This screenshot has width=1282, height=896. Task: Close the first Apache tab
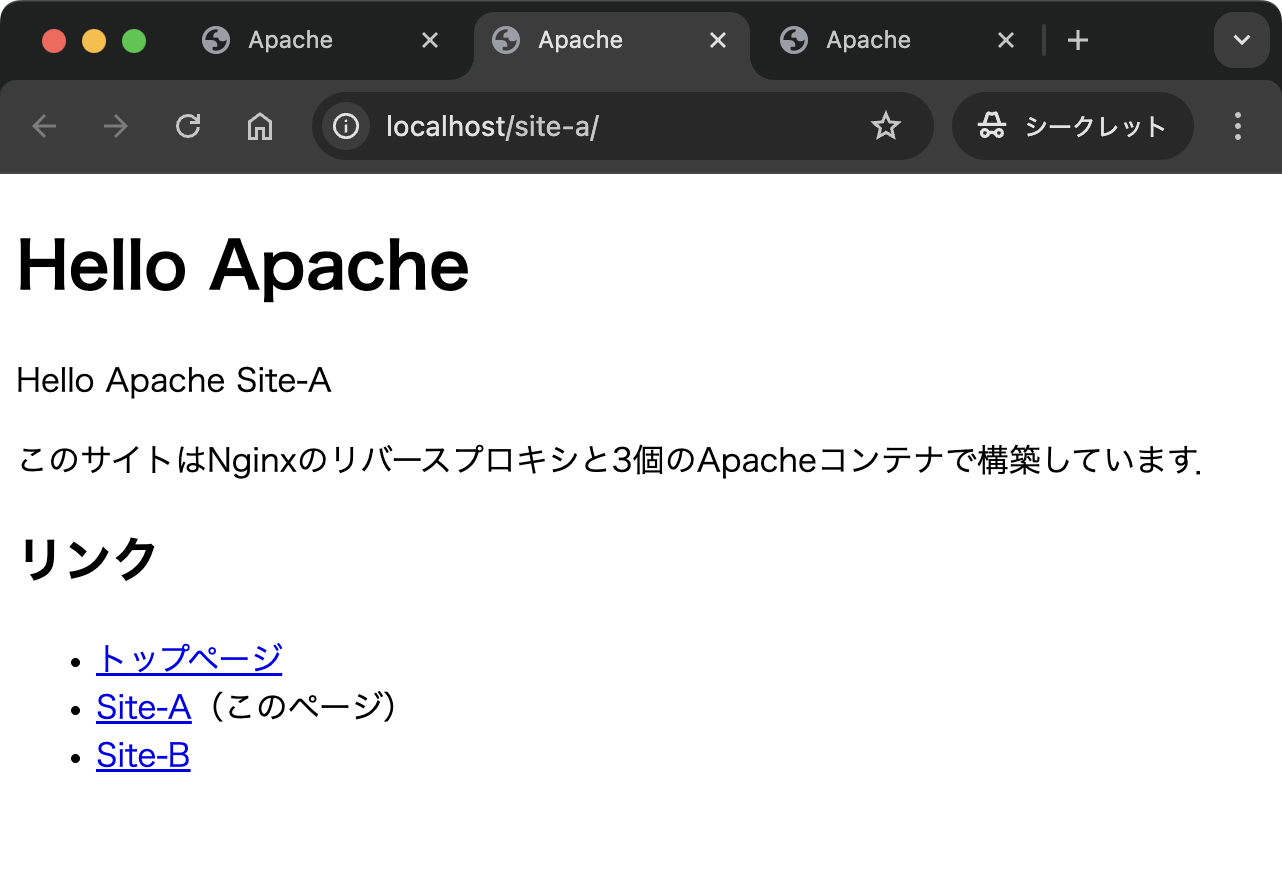(x=429, y=41)
